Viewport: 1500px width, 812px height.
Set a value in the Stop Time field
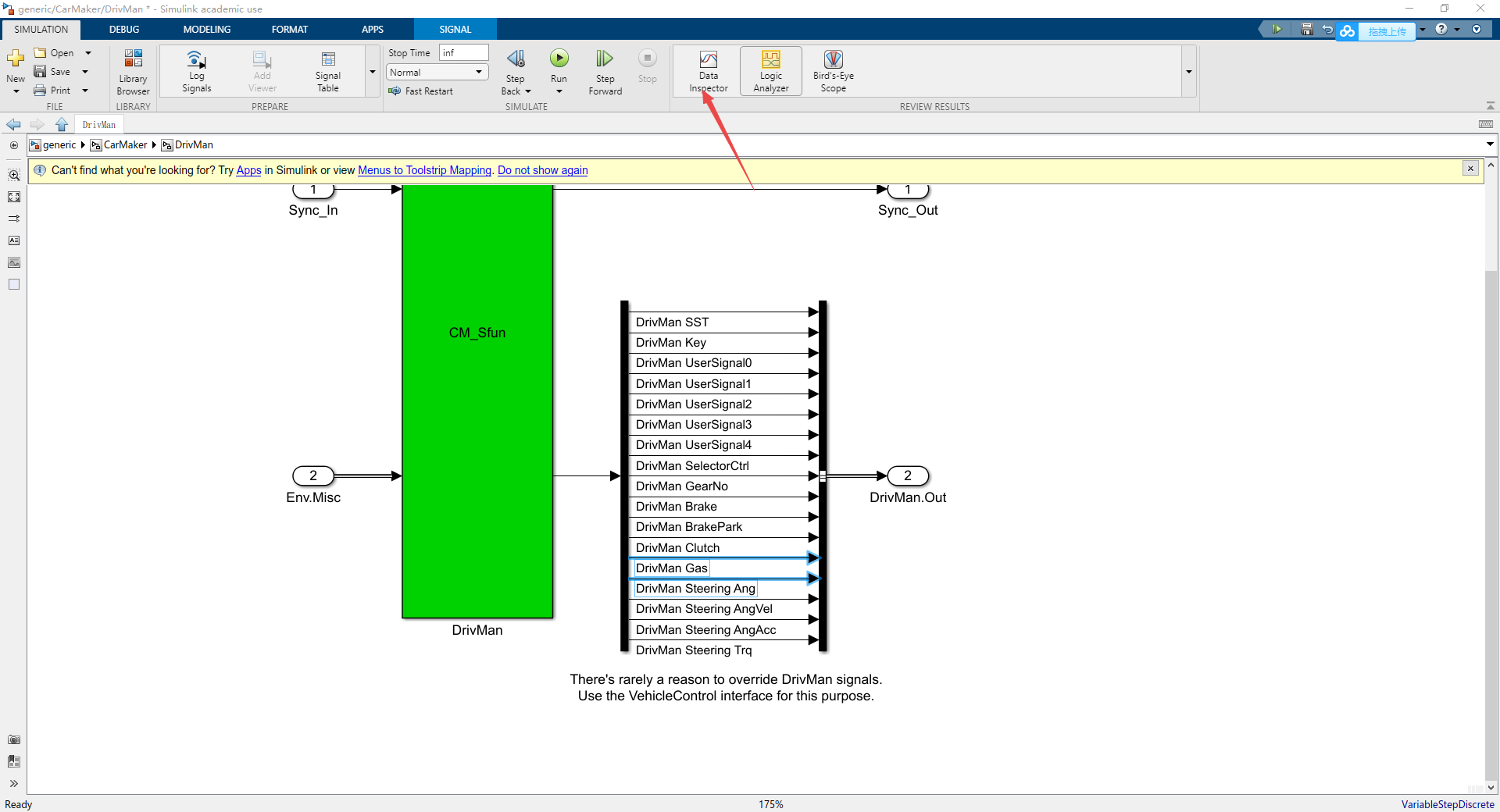point(462,52)
